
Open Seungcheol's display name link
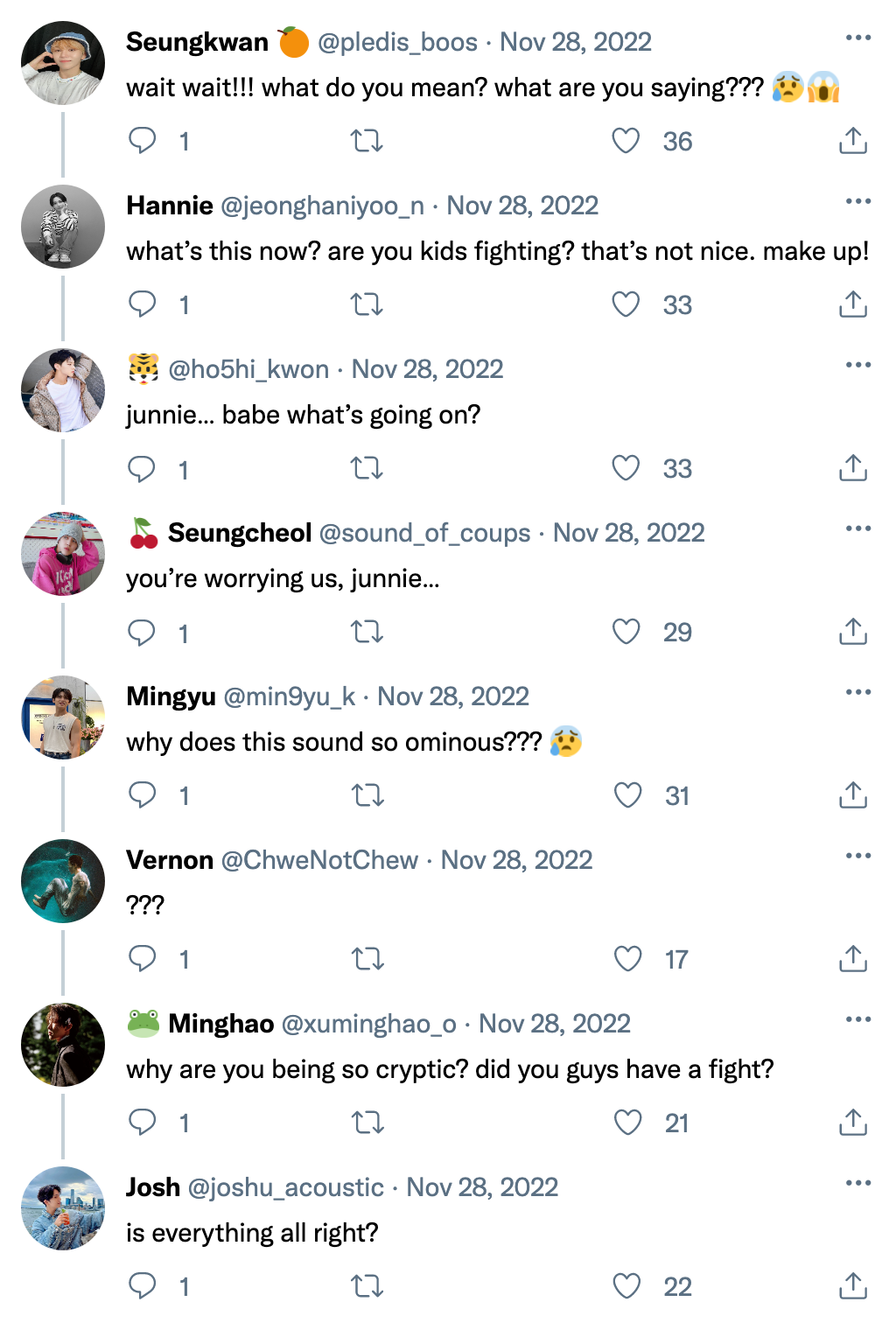tap(240, 533)
